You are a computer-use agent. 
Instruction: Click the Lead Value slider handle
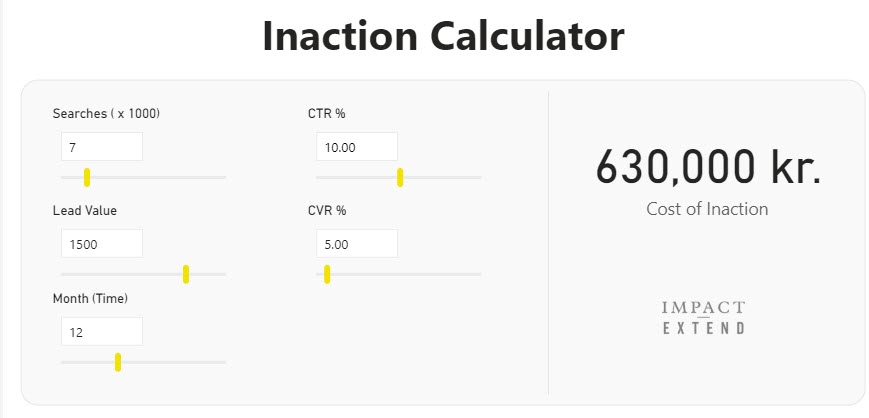tap(186, 274)
